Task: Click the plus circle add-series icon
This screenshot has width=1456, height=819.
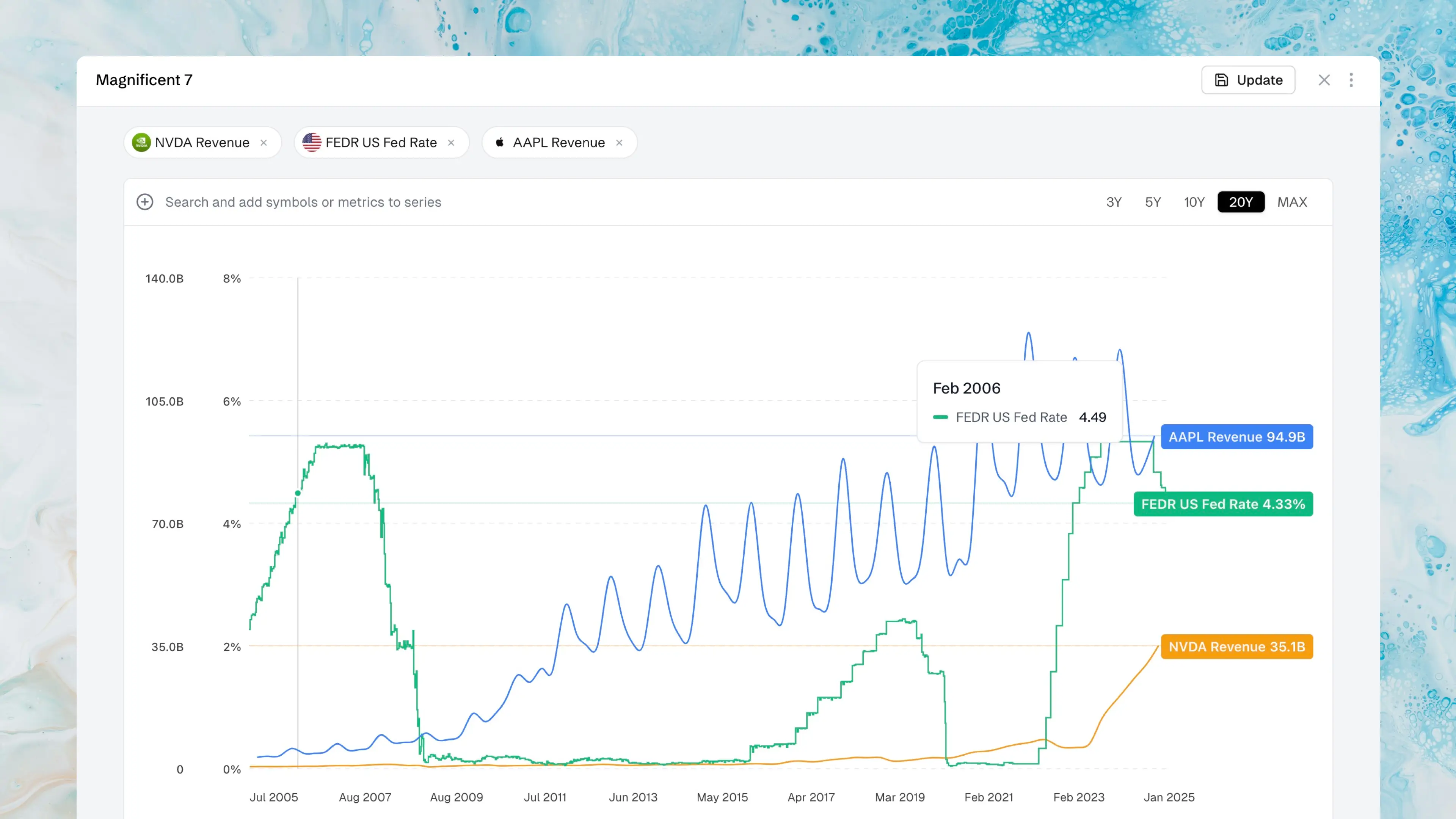Action: 145,202
